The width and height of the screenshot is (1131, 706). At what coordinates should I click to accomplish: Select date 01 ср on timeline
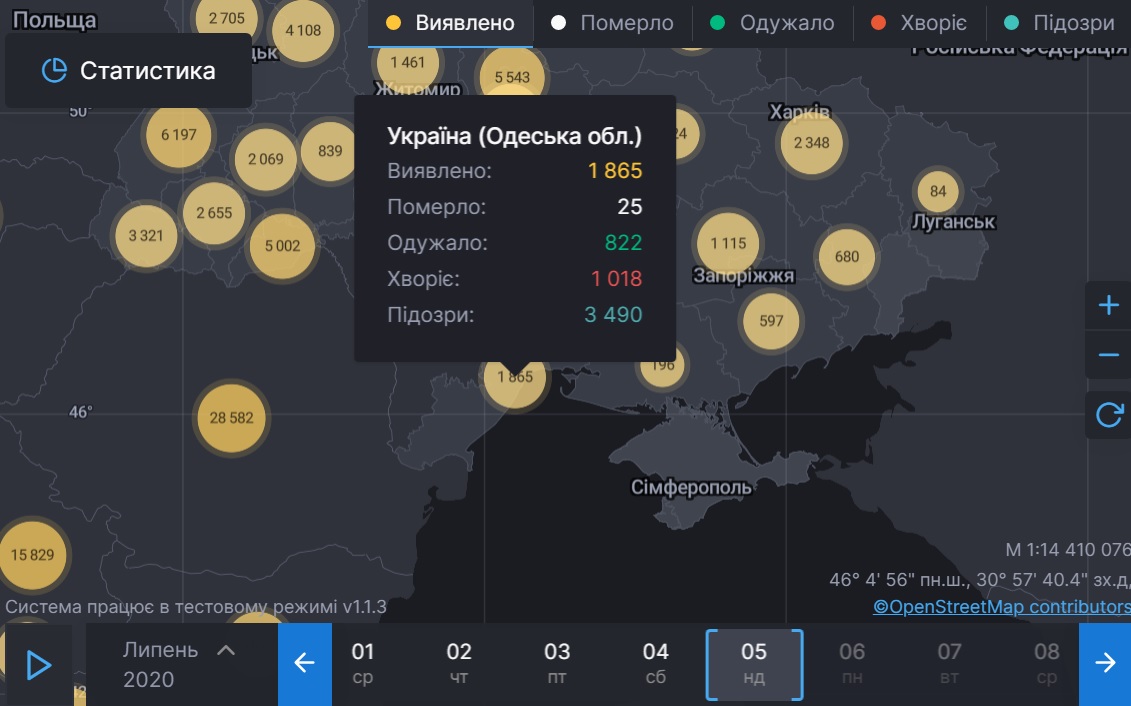(x=363, y=664)
